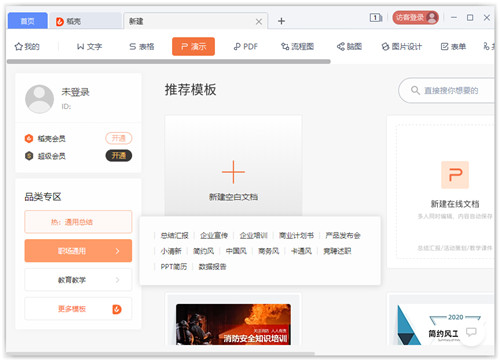The image size is (500, 361).
Task: Select the W 文字 document type
Action: 89,47
